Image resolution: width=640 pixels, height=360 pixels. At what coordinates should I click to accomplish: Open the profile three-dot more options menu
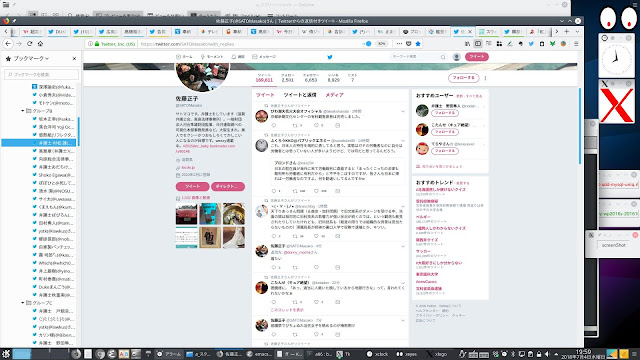tap(485, 78)
